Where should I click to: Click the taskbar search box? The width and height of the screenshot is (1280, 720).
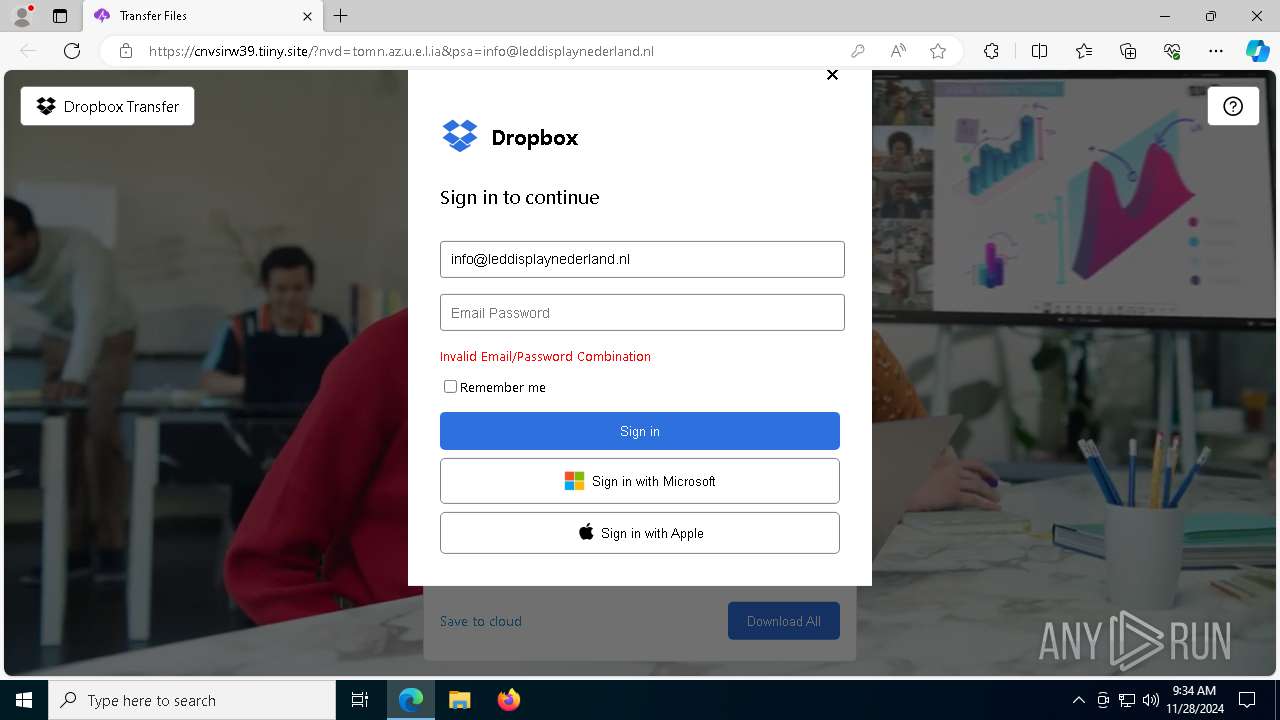(192, 700)
